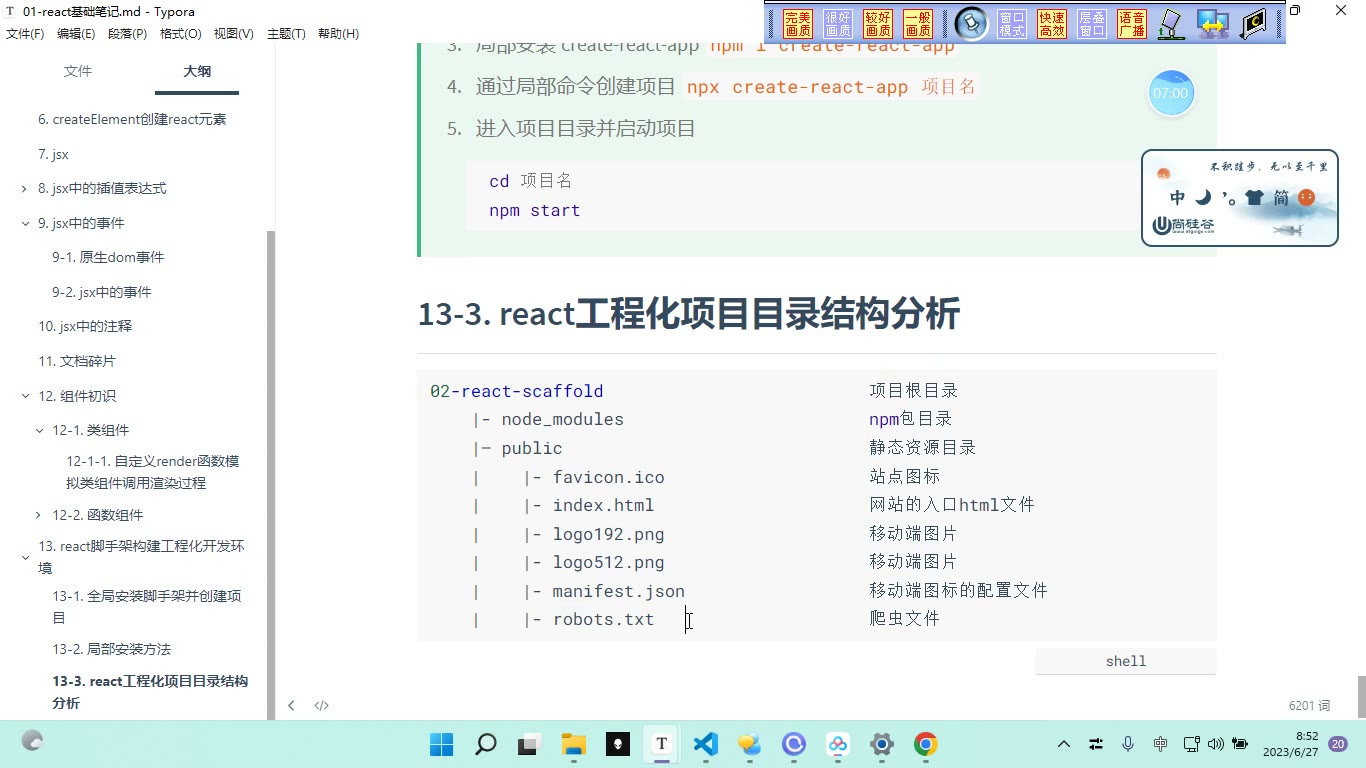Open the Windows Start menu

[x=441, y=744]
